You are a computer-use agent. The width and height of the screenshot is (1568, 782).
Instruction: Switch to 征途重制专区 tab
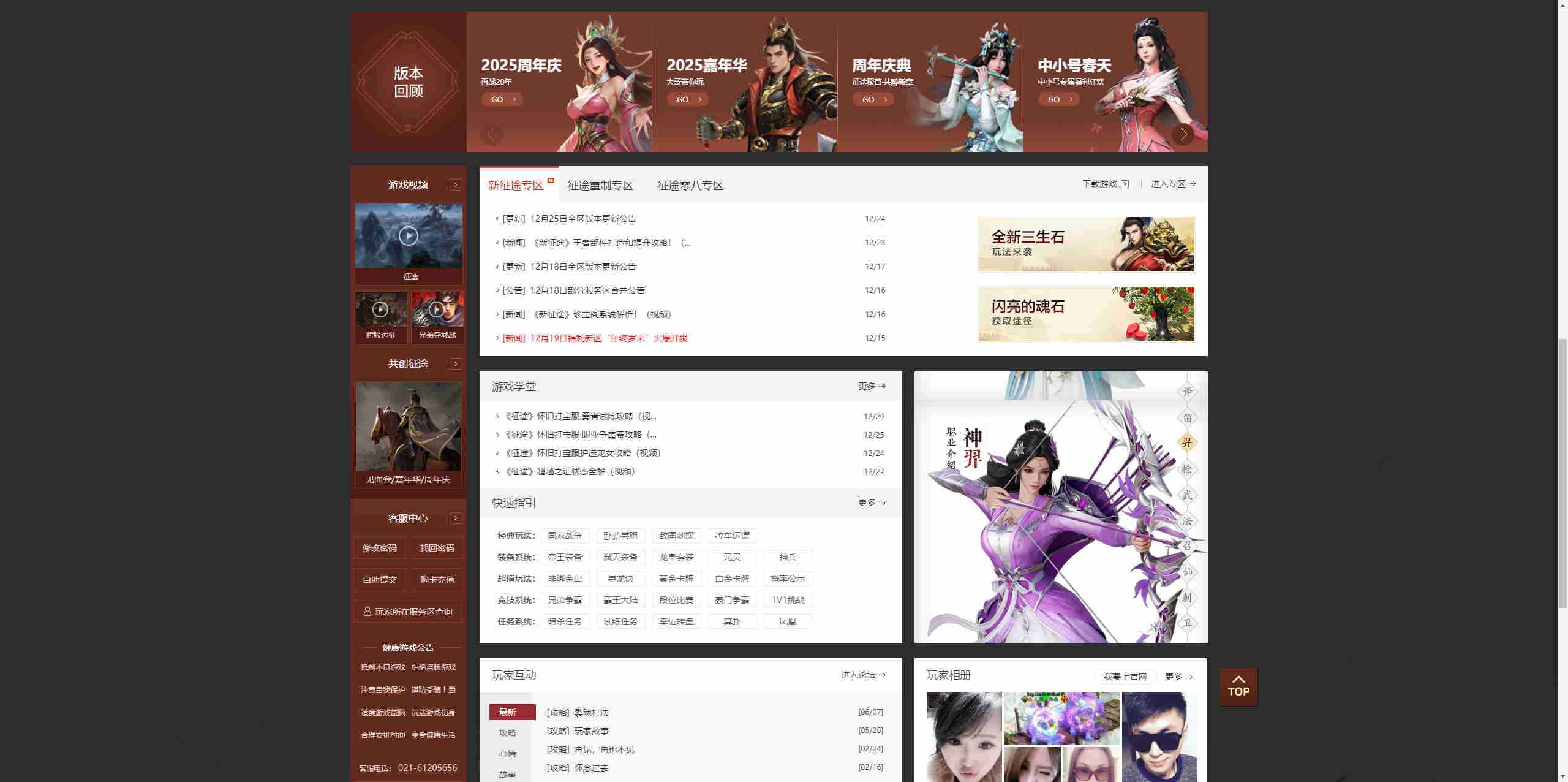(x=600, y=185)
